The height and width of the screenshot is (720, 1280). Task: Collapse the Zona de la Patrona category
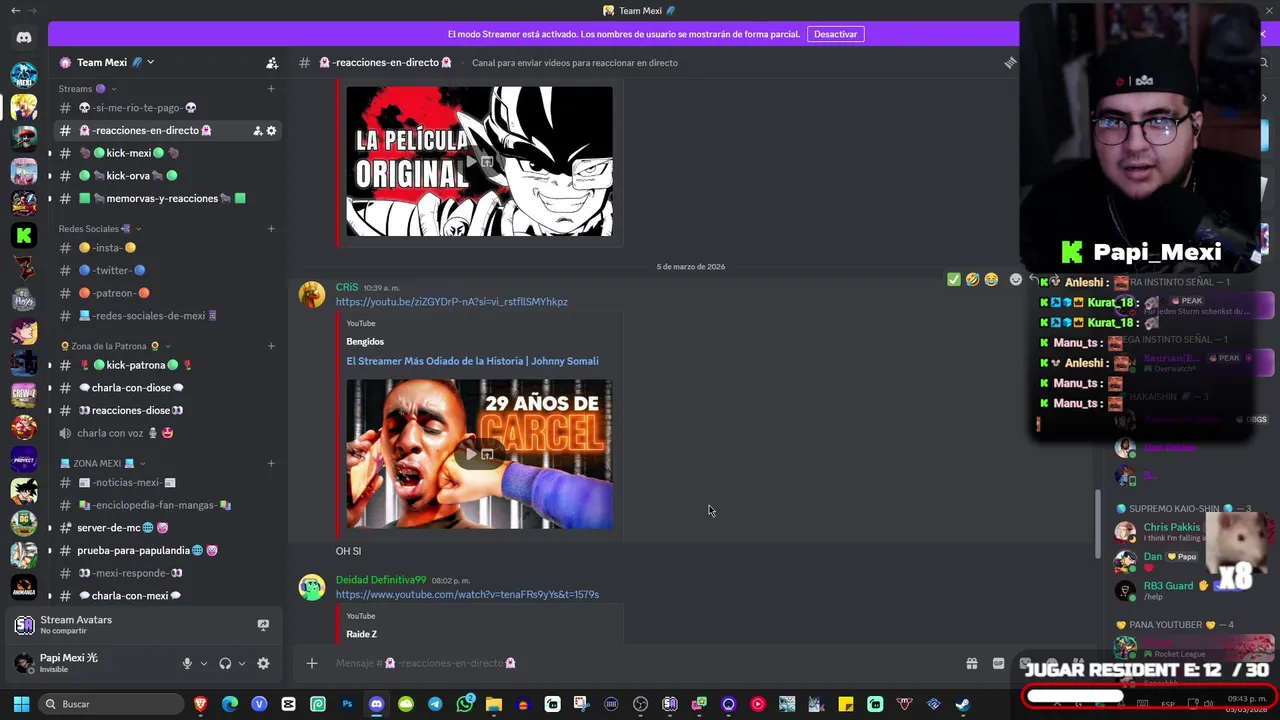tap(115, 346)
